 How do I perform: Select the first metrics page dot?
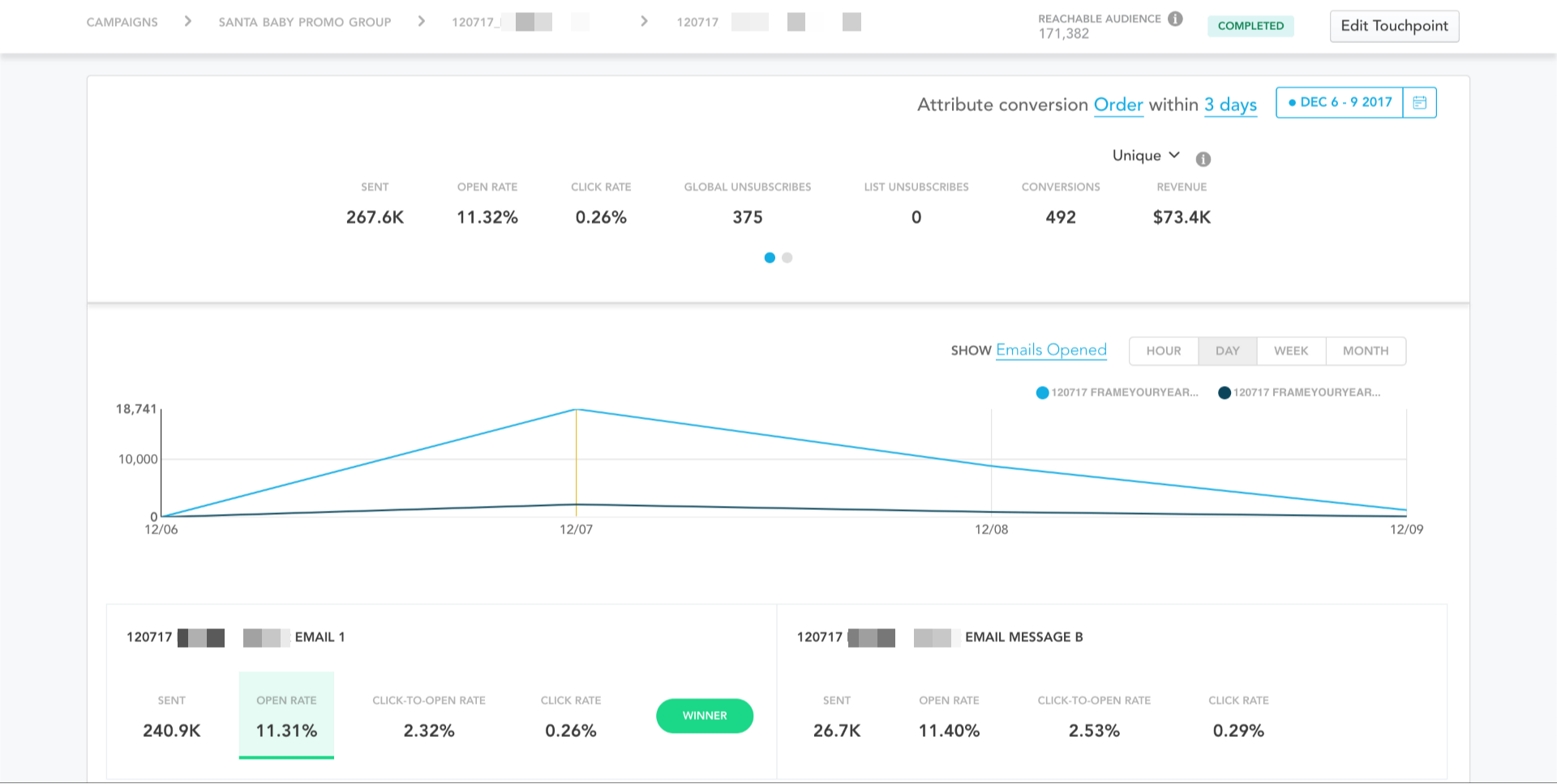click(770, 258)
